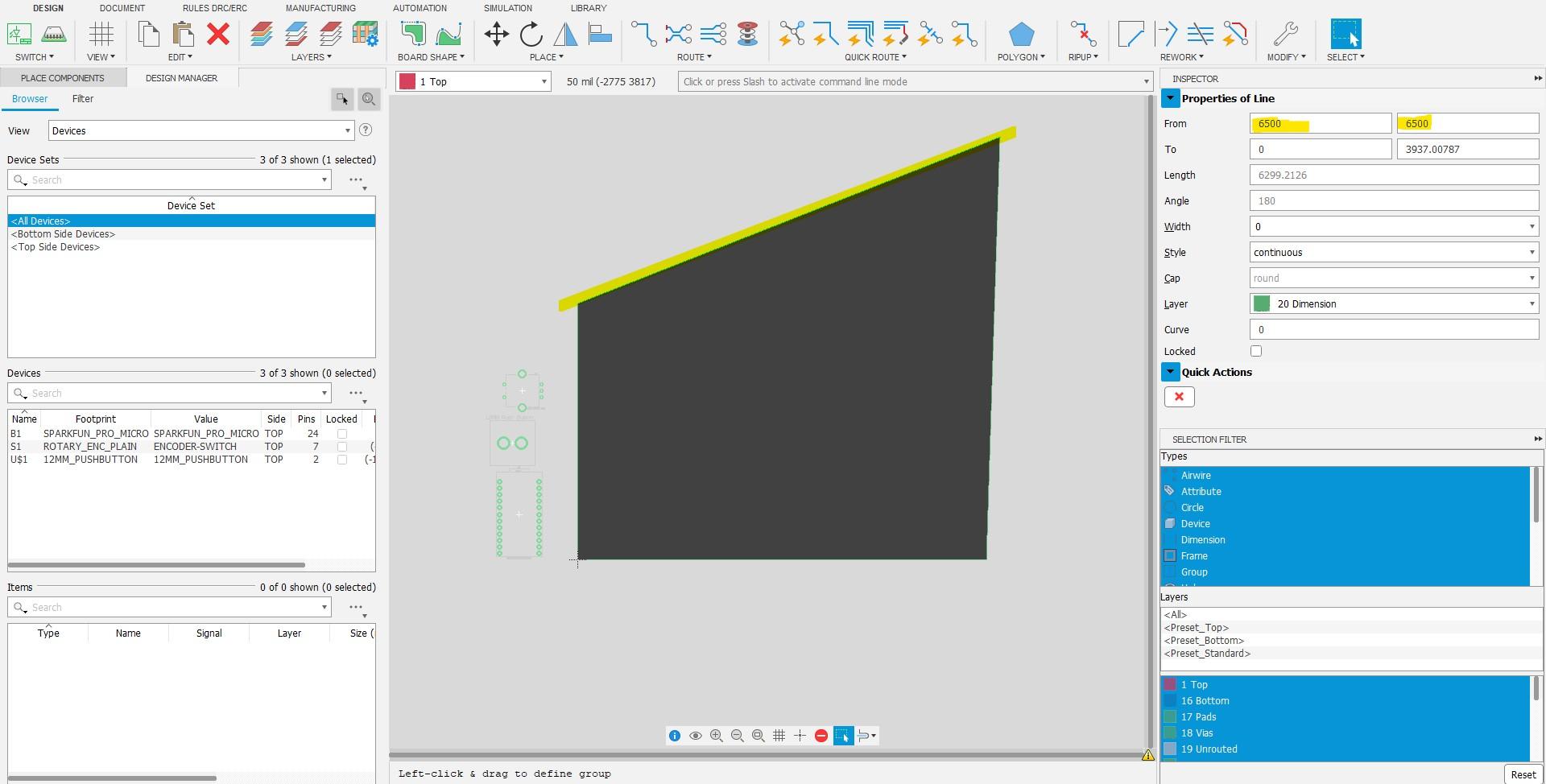The width and height of the screenshot is (1546, 784).
Task: Activate the Mirror tool in Place group
Action: point(565,34)
